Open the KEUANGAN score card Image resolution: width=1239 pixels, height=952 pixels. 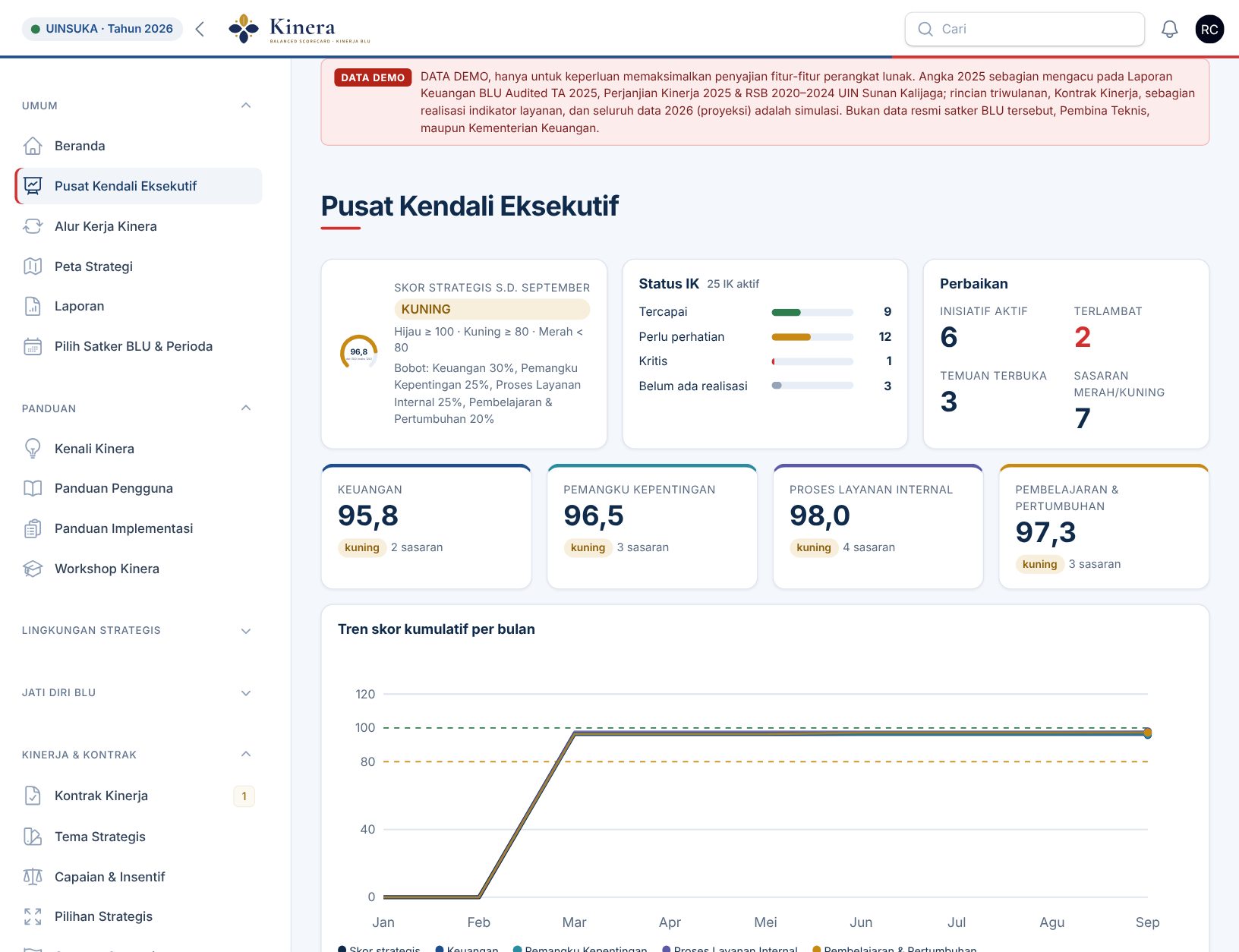coord(427,526)
